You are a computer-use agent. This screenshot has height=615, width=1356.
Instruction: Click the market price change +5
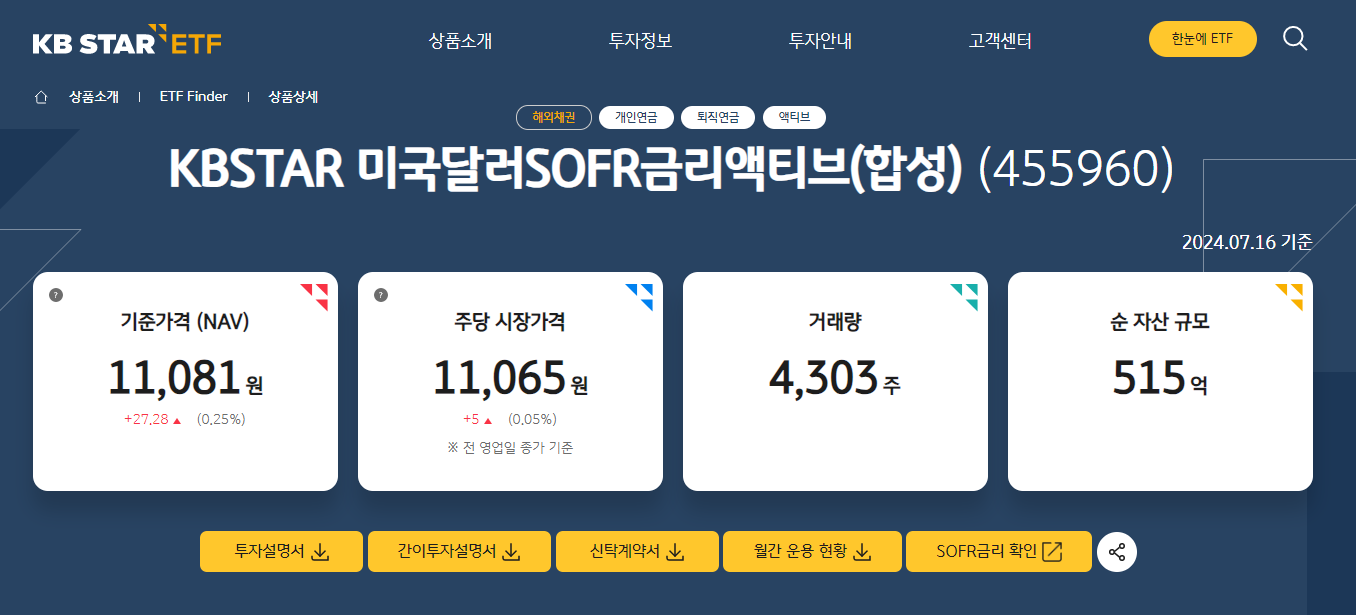tap(471, 419)
